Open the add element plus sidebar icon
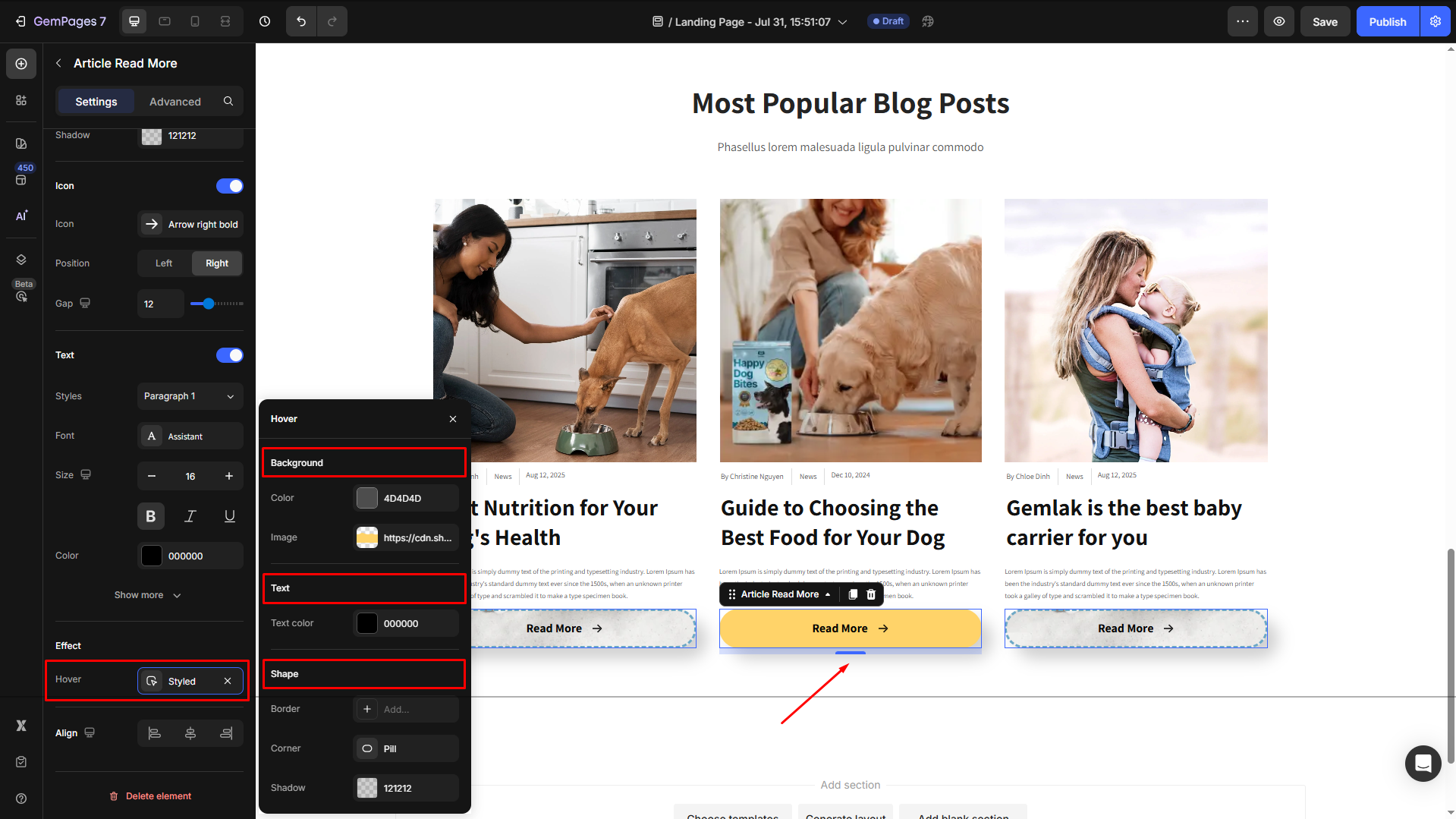Viewport: 1456px width, 819px height. pyautogui.click(x=21, y=64)
